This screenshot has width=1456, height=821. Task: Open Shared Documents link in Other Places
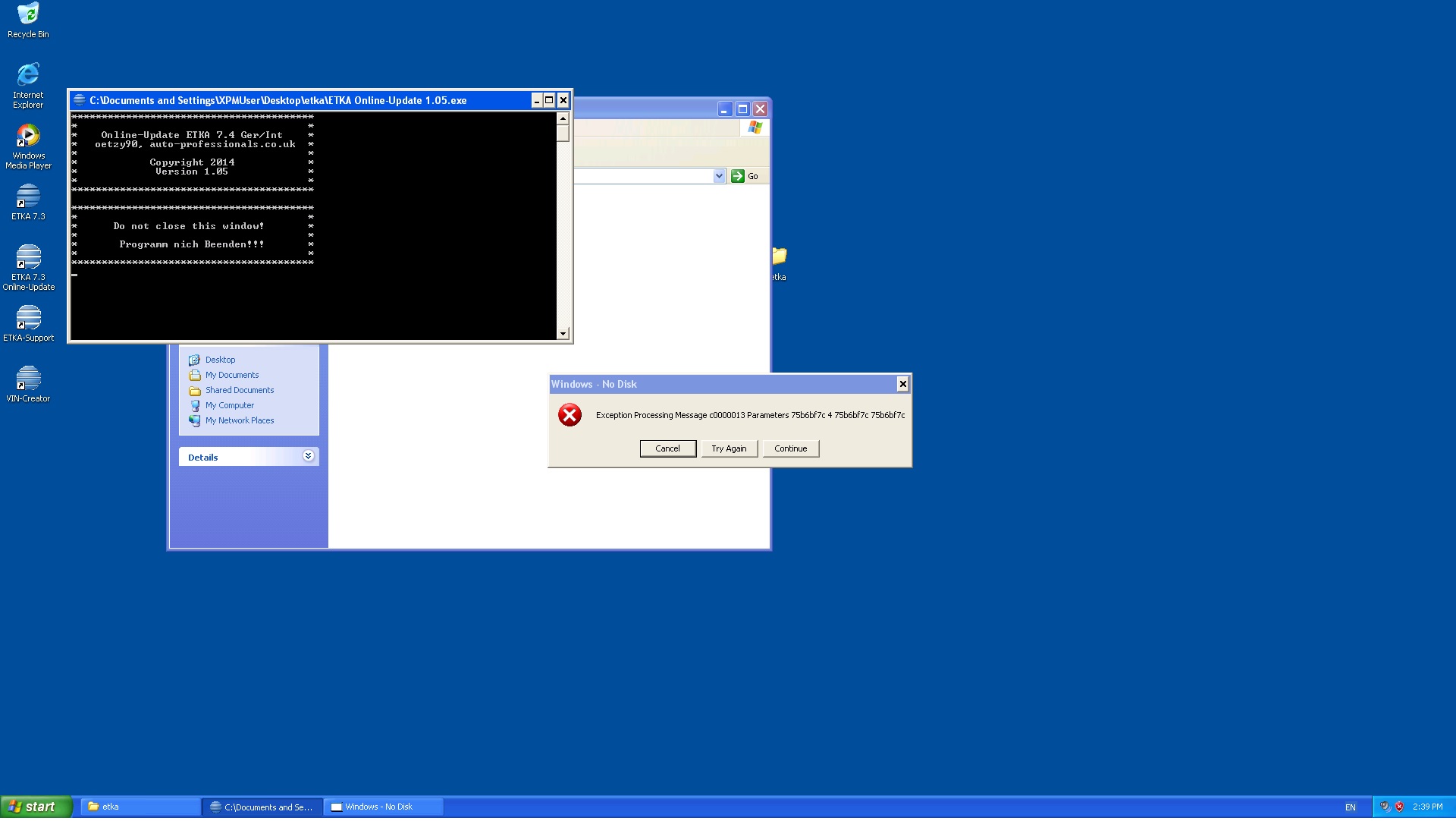pos(240,391)
